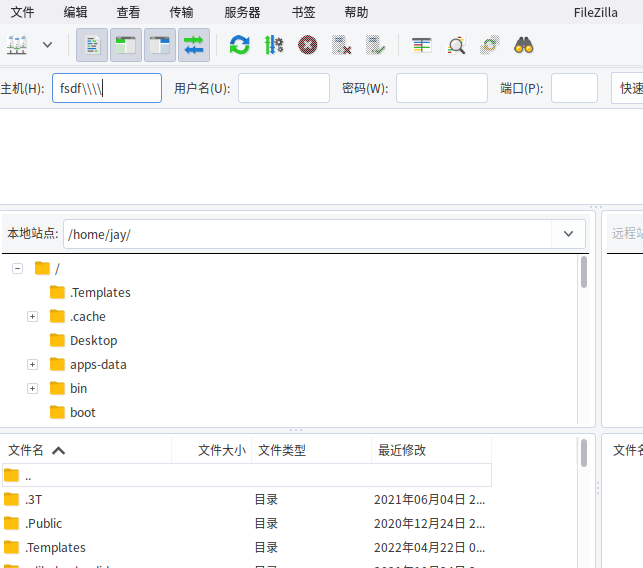
Task: Cancel current operation red button
Action: click(x=308, y=45)
